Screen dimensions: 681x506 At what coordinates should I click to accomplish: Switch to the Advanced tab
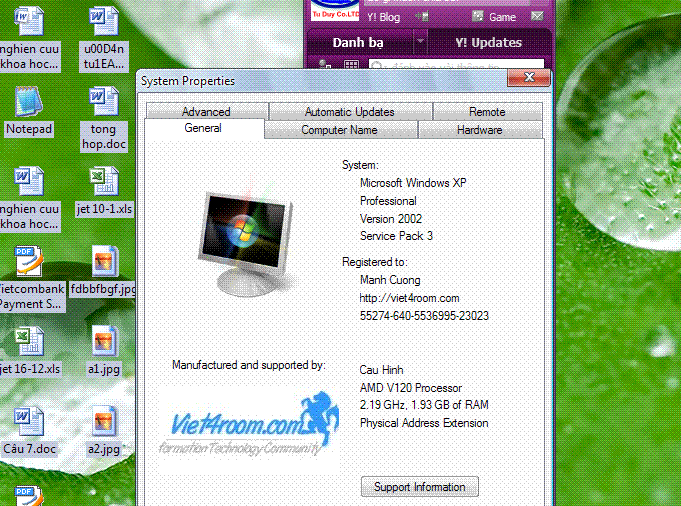click(x=206, y=112)
